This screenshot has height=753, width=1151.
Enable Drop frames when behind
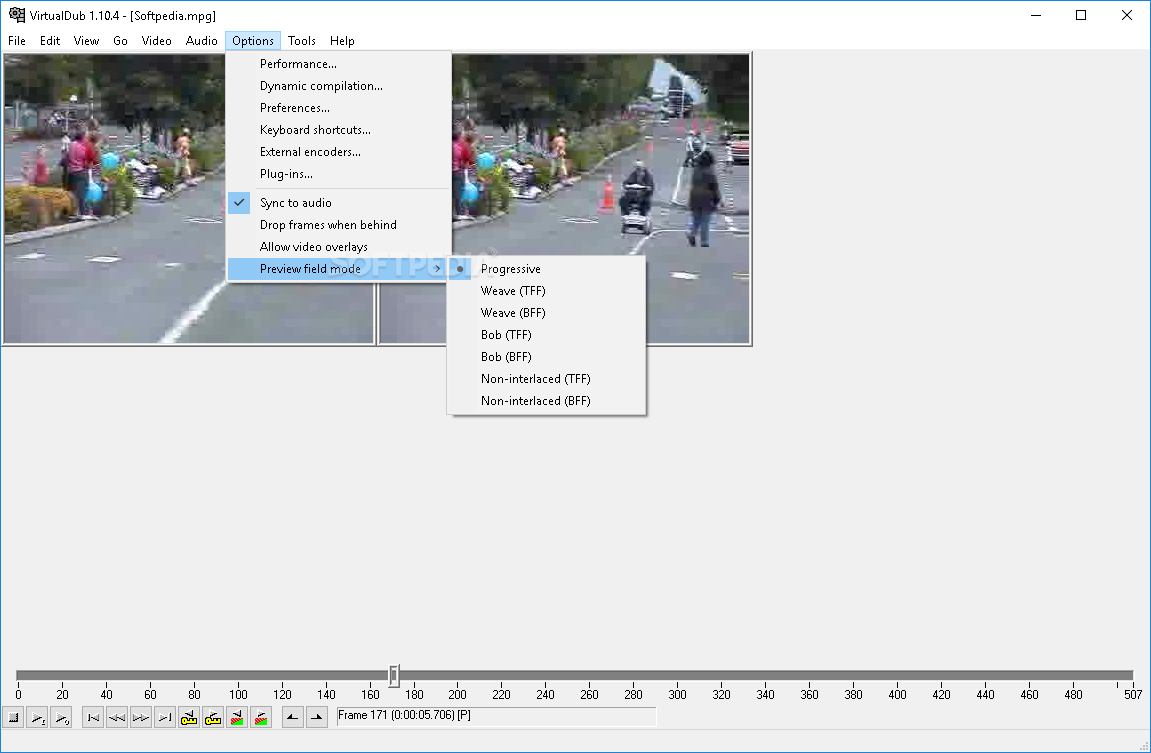click(x=338, y=225)
